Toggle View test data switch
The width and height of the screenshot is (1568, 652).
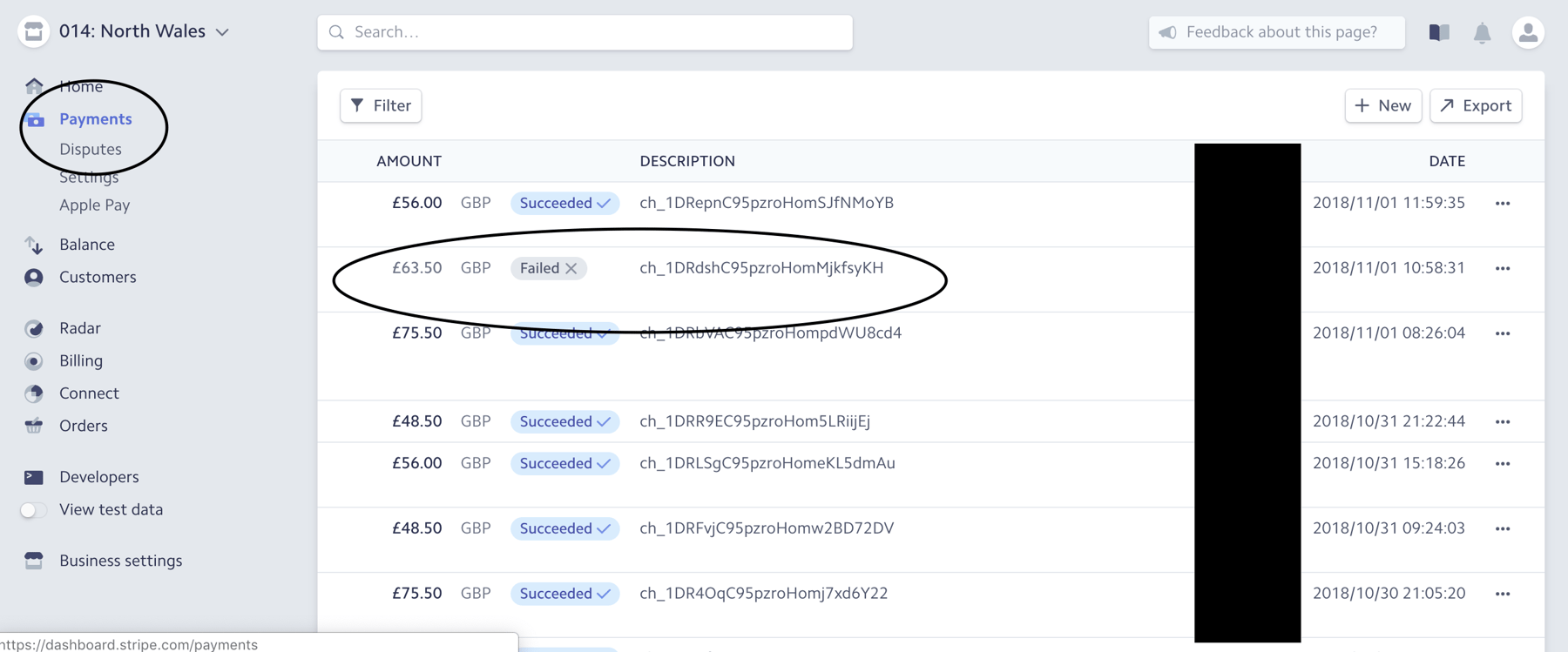(x=33, y=510)
